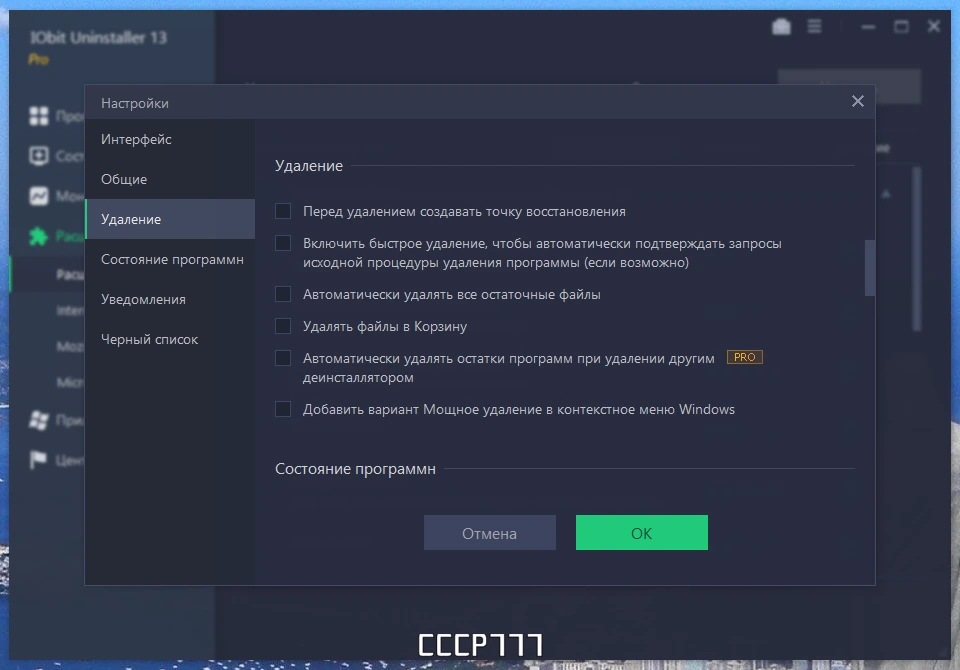Enable creating restore point before uninstall
The width and height of the screenshot is (960, 670).
click(283, 211)
